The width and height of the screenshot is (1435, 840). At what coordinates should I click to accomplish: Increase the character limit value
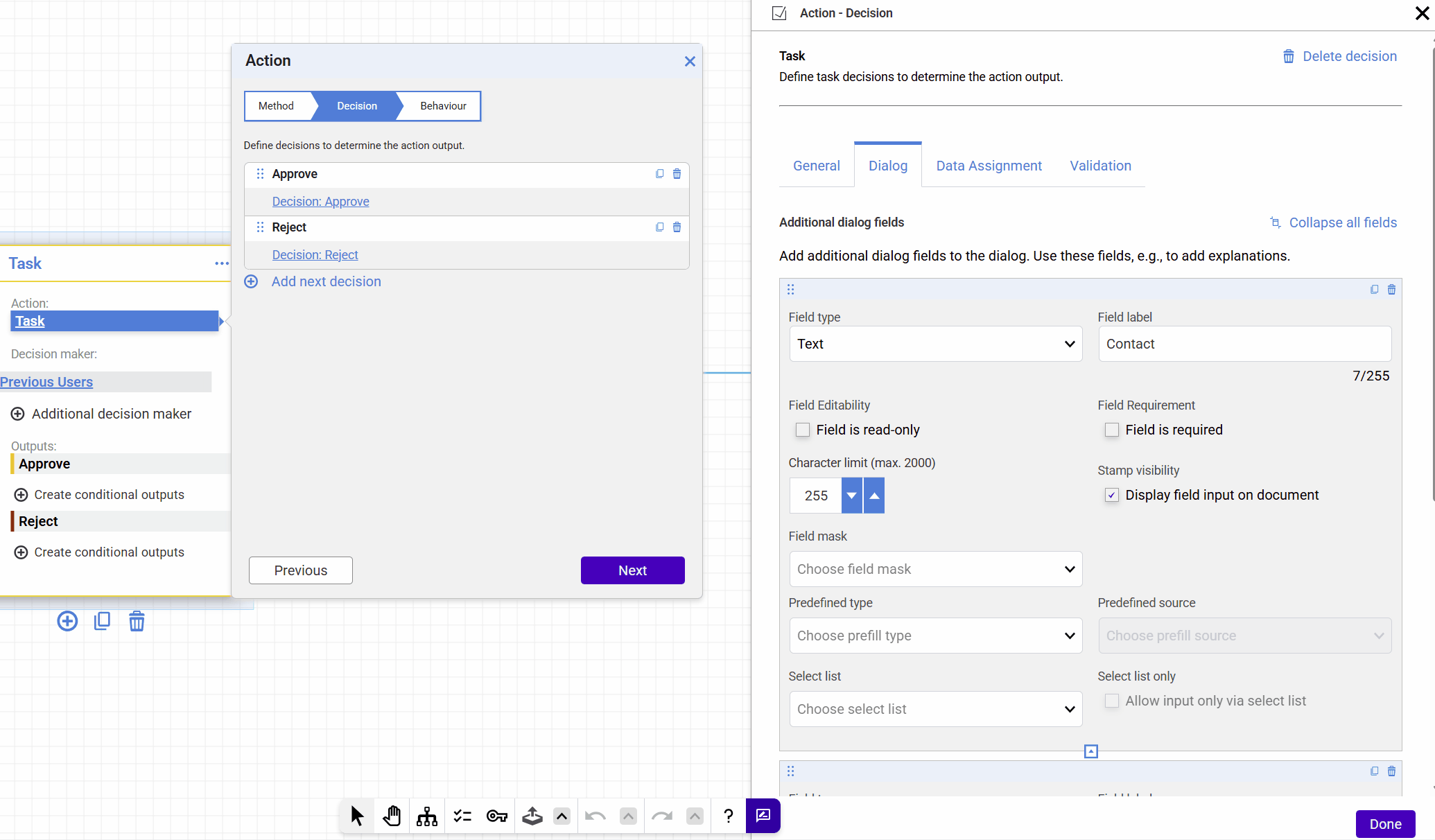(x=874, y=496)
